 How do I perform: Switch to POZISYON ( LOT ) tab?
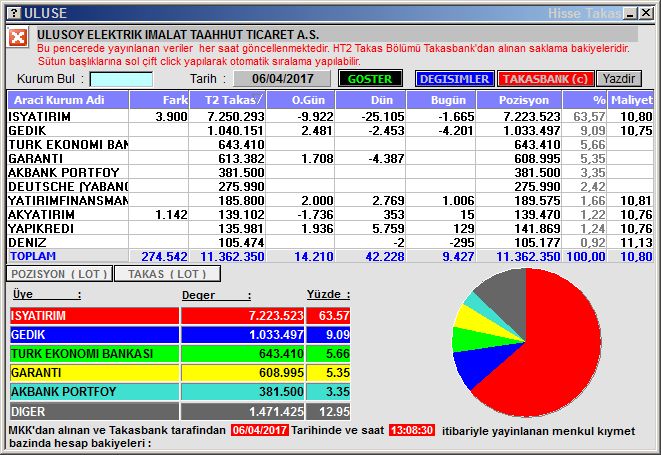point(59,274)
